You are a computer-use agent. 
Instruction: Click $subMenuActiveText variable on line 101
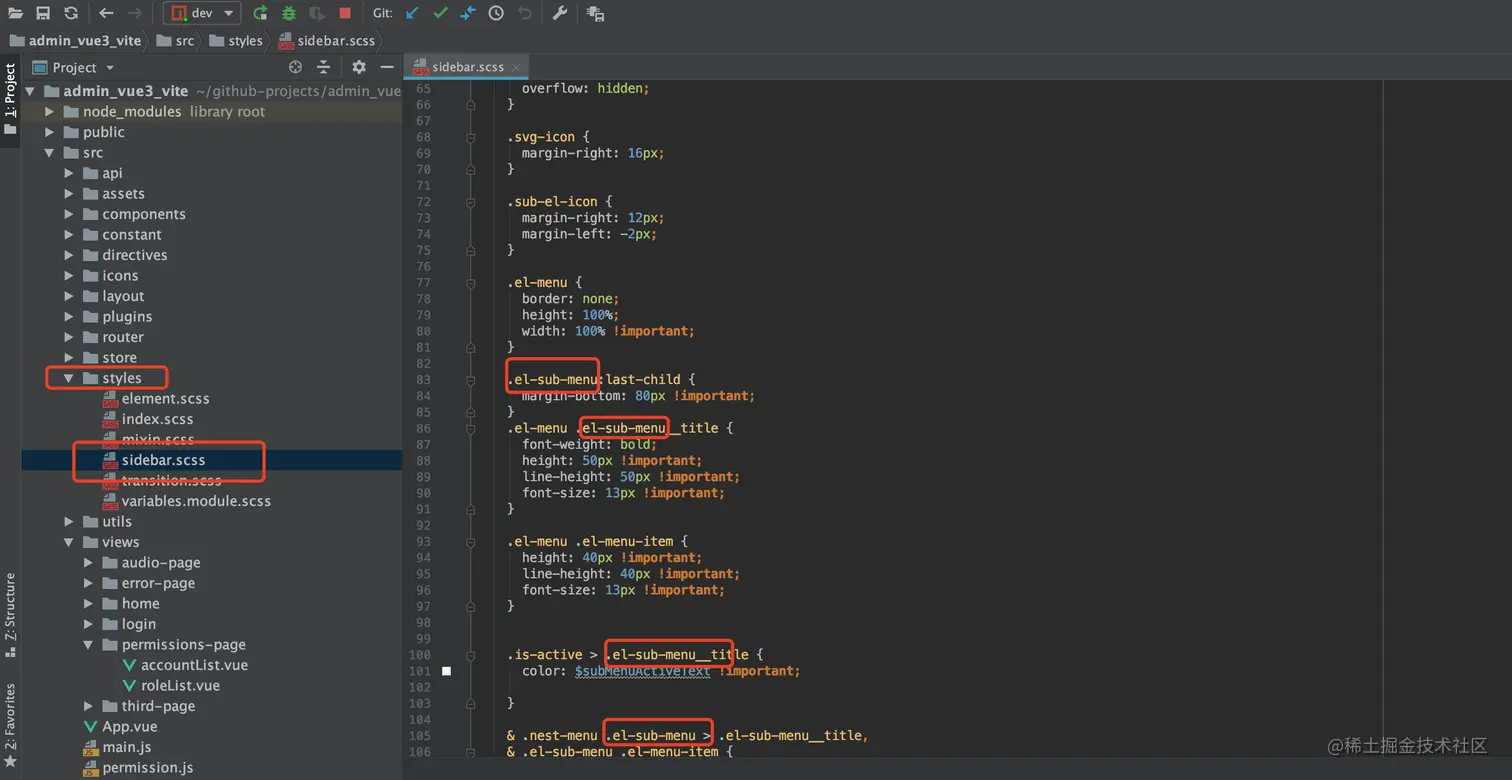(x=642, y=671)
